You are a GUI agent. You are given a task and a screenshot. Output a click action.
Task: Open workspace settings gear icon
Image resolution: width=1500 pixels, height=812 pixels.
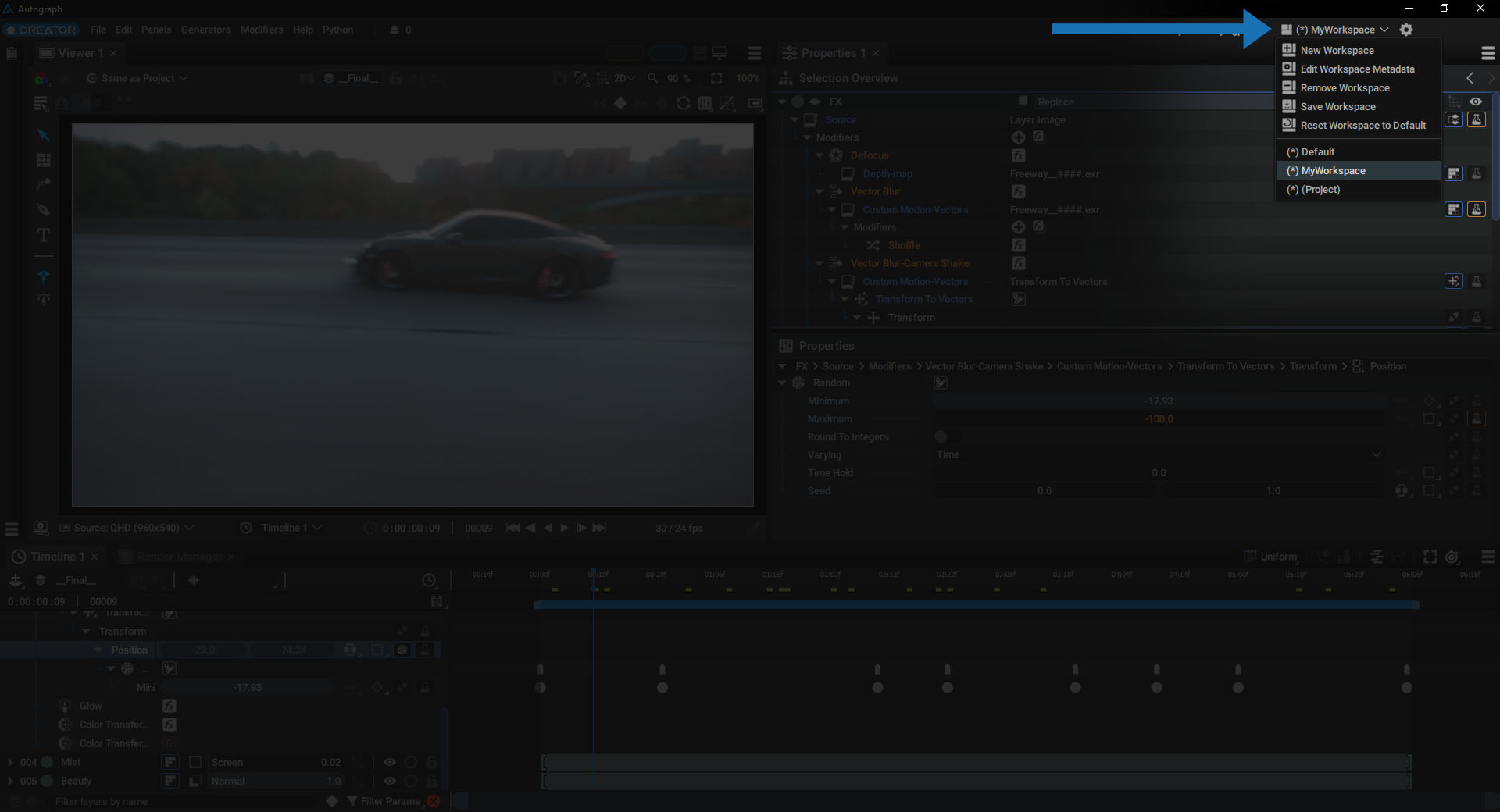click(1406, 30)
